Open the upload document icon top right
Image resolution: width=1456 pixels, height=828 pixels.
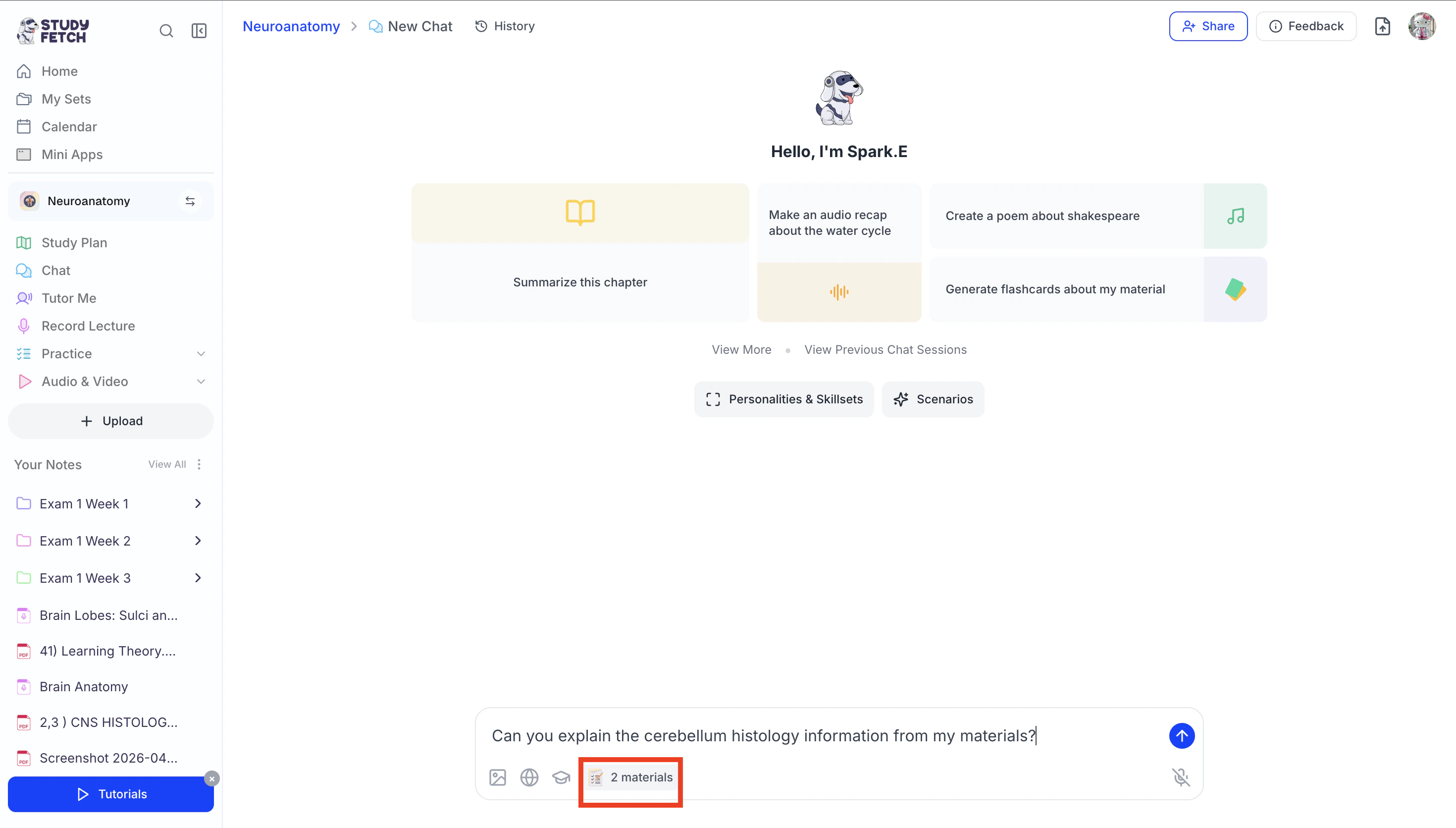click(1382, 26)
